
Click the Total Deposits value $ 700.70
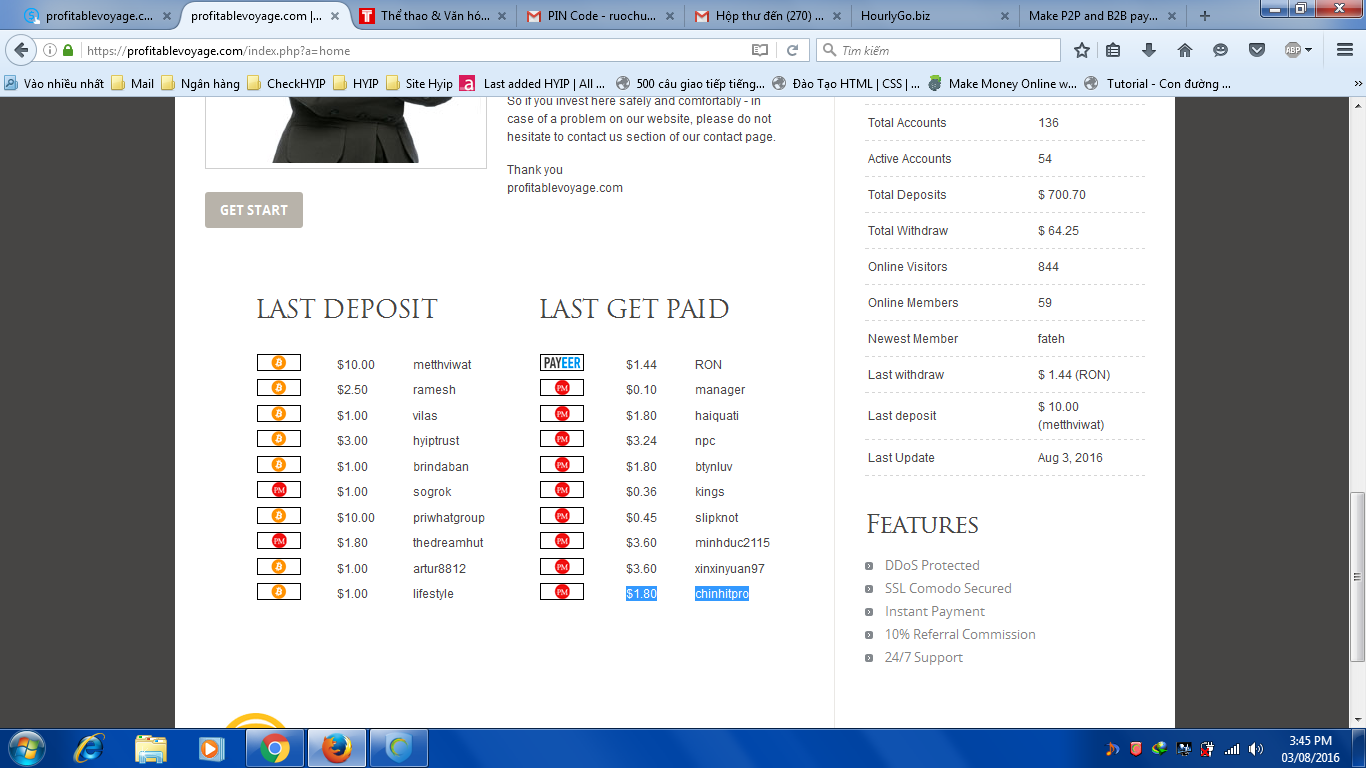coord(1062,195)
